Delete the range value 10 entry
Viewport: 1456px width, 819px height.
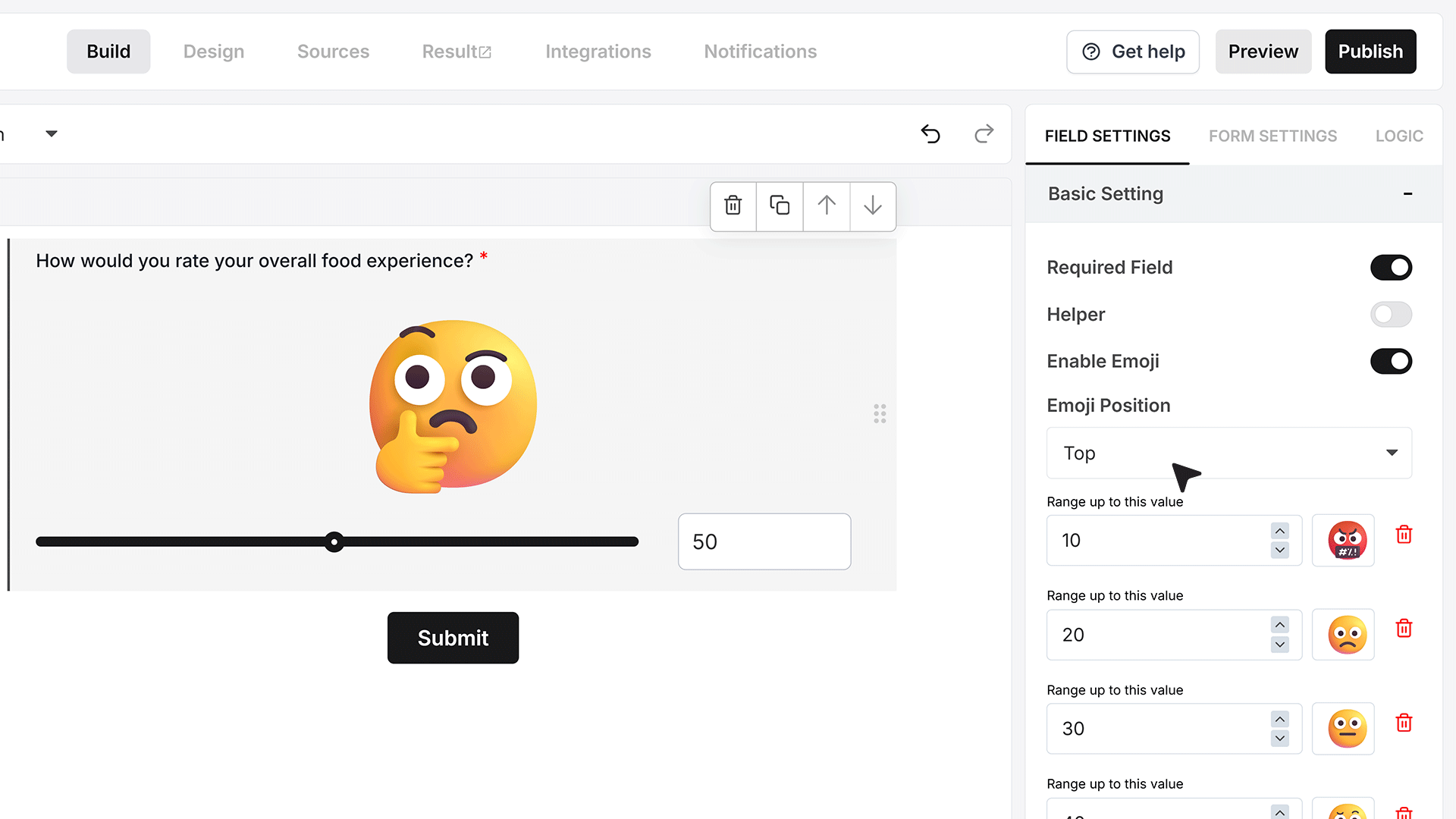[x=1404, y=535]
